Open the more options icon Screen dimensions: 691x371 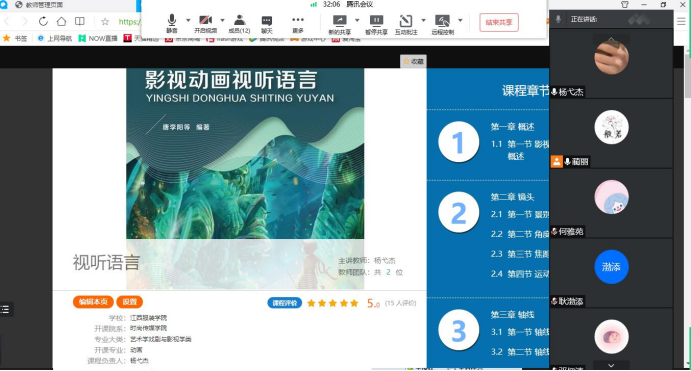(x=298, y=23)
